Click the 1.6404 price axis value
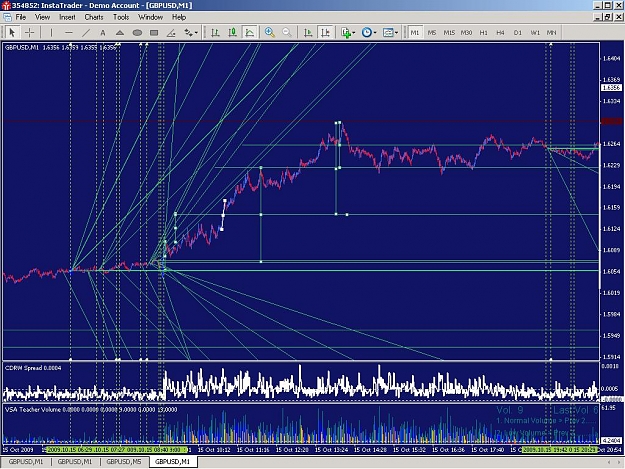625x469 pixels. point(611,59)
